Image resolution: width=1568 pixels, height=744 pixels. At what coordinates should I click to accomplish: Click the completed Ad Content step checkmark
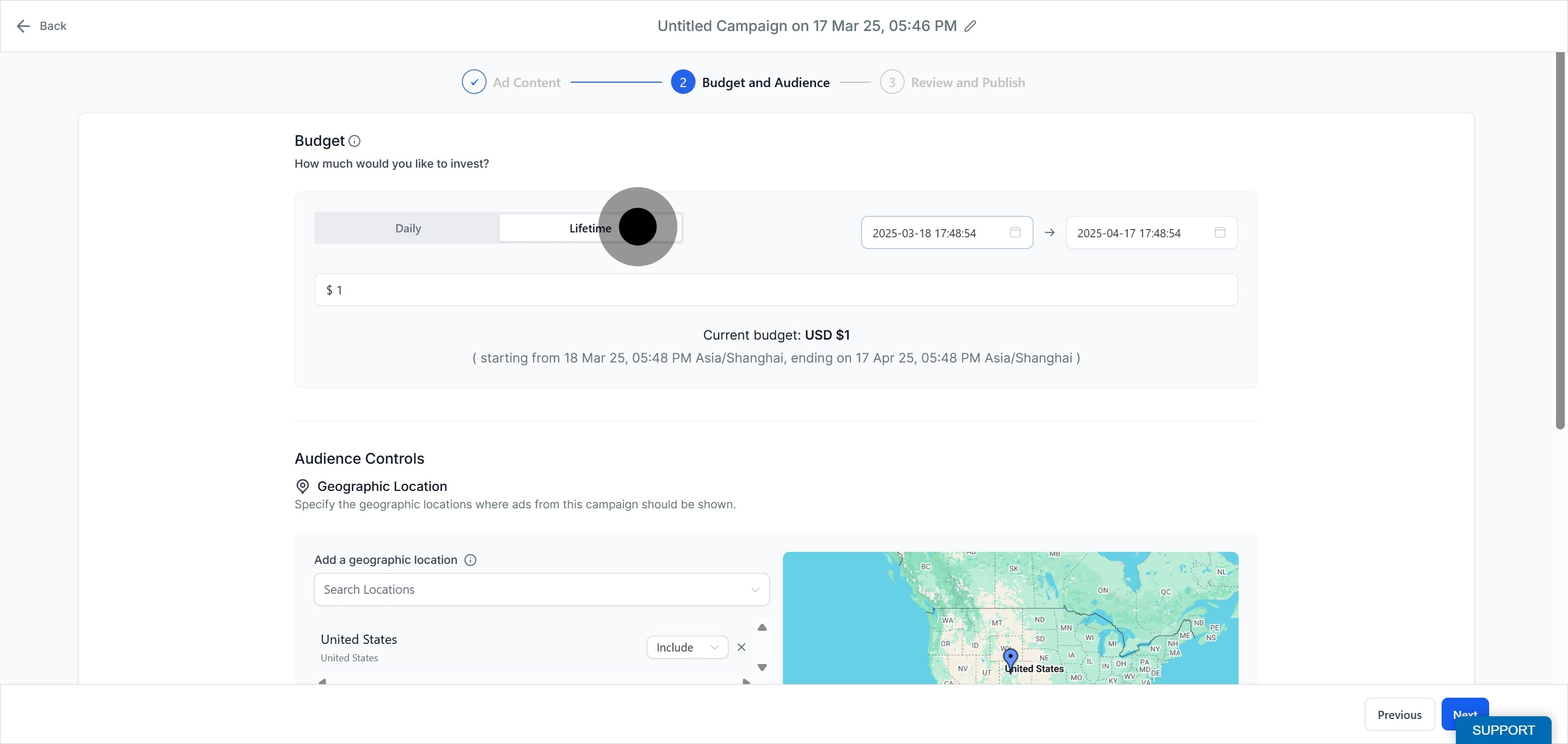(474, 82)
